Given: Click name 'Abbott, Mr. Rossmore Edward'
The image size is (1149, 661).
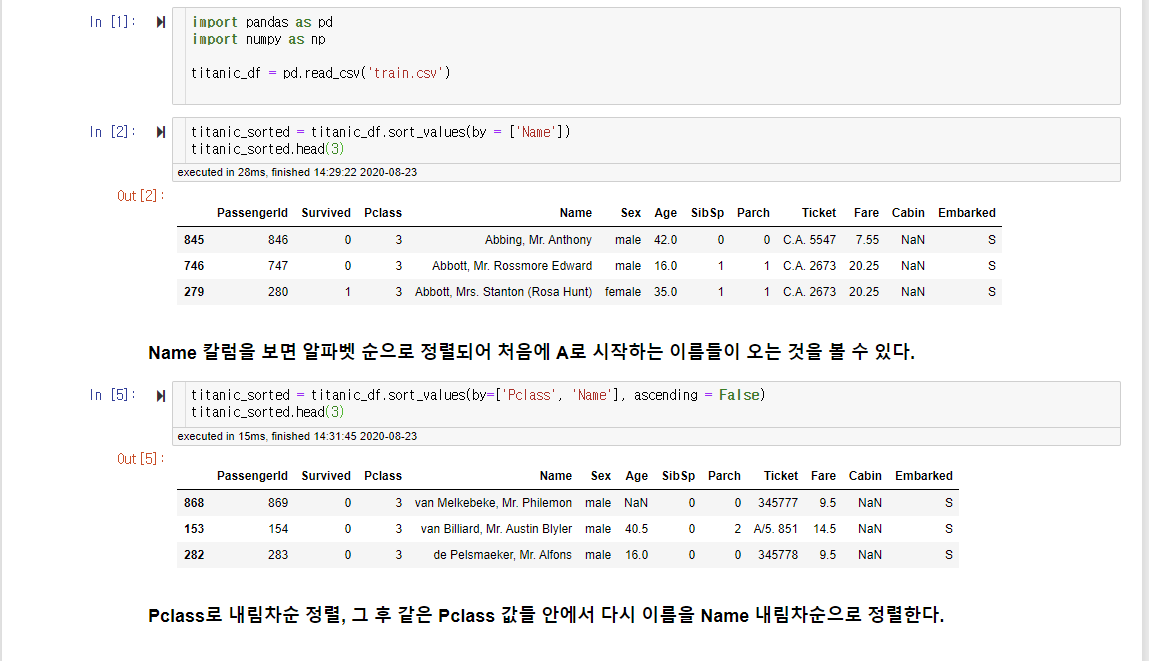Looking at the screenshot, I should pos(511,265).
